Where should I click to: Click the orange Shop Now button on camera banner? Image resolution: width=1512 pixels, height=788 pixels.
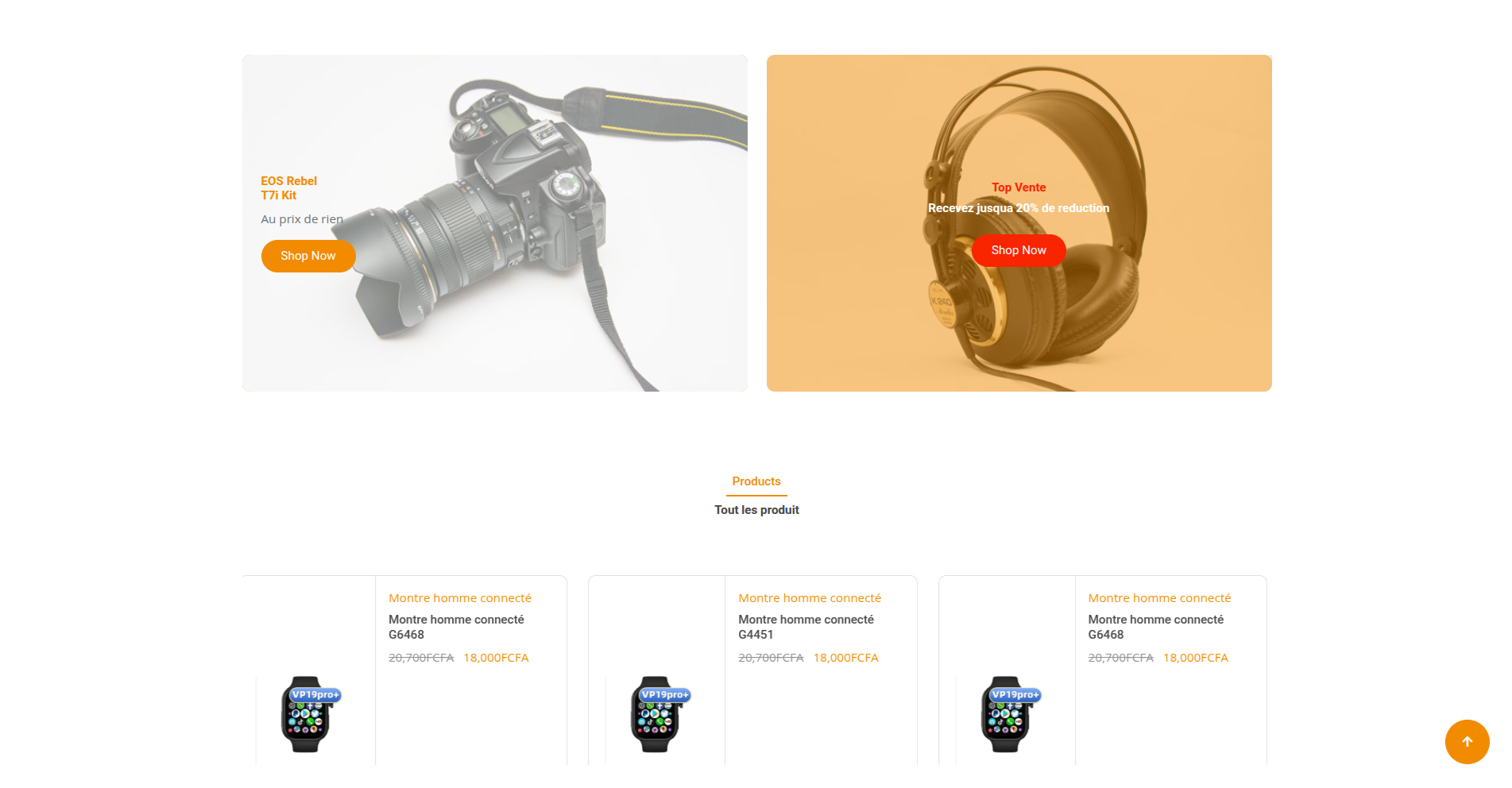pos(308,256)
